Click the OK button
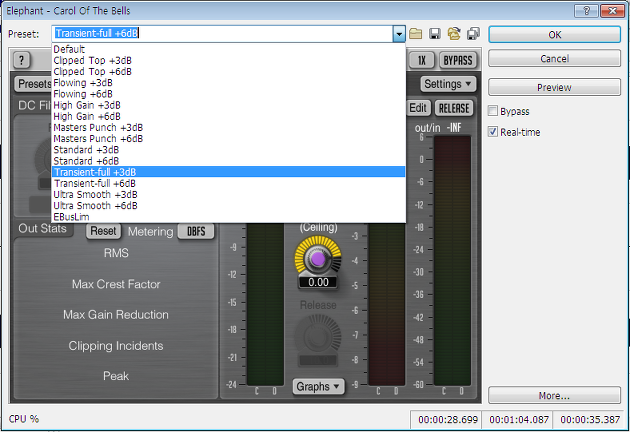This screenshot has height=432, width=630. tap(554, 35)
